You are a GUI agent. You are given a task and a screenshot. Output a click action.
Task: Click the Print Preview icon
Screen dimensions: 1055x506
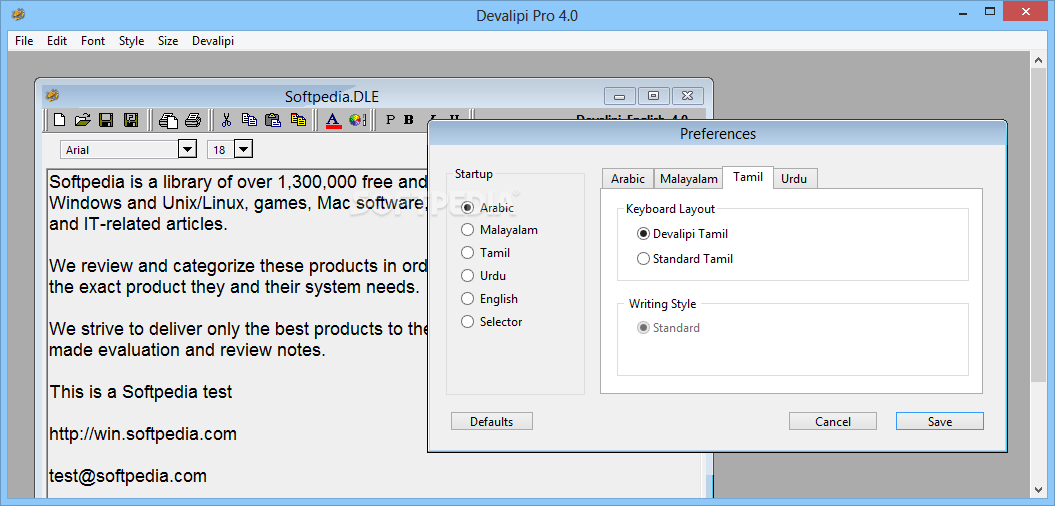[x=168, y=120]
